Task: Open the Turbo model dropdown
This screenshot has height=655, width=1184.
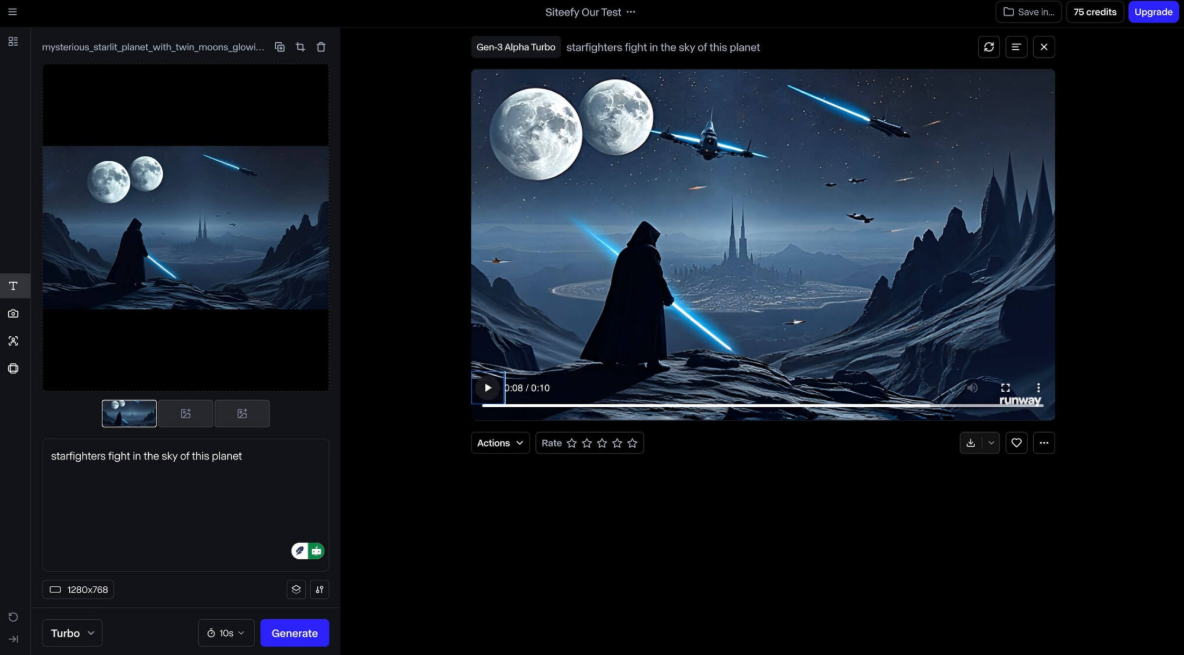Action: tap(72, 633)
